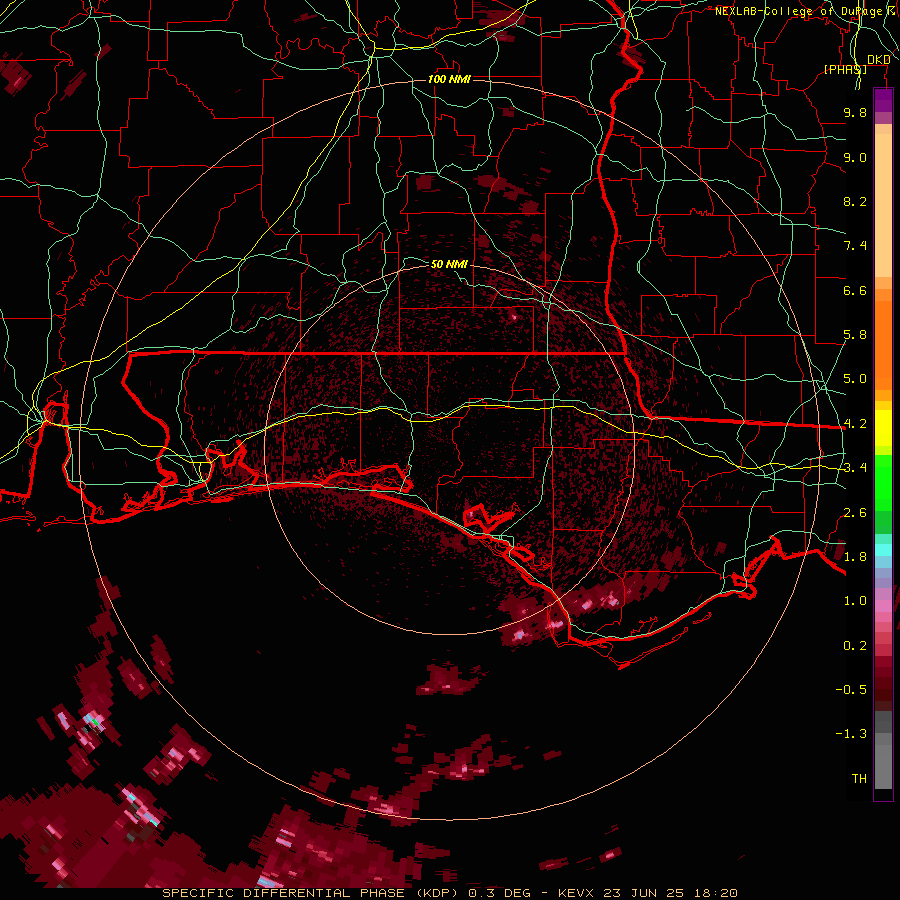Viewport: 900px width, 900px height.
Task: Click the 6.6 value on the color scale
Action: [855, 290]
